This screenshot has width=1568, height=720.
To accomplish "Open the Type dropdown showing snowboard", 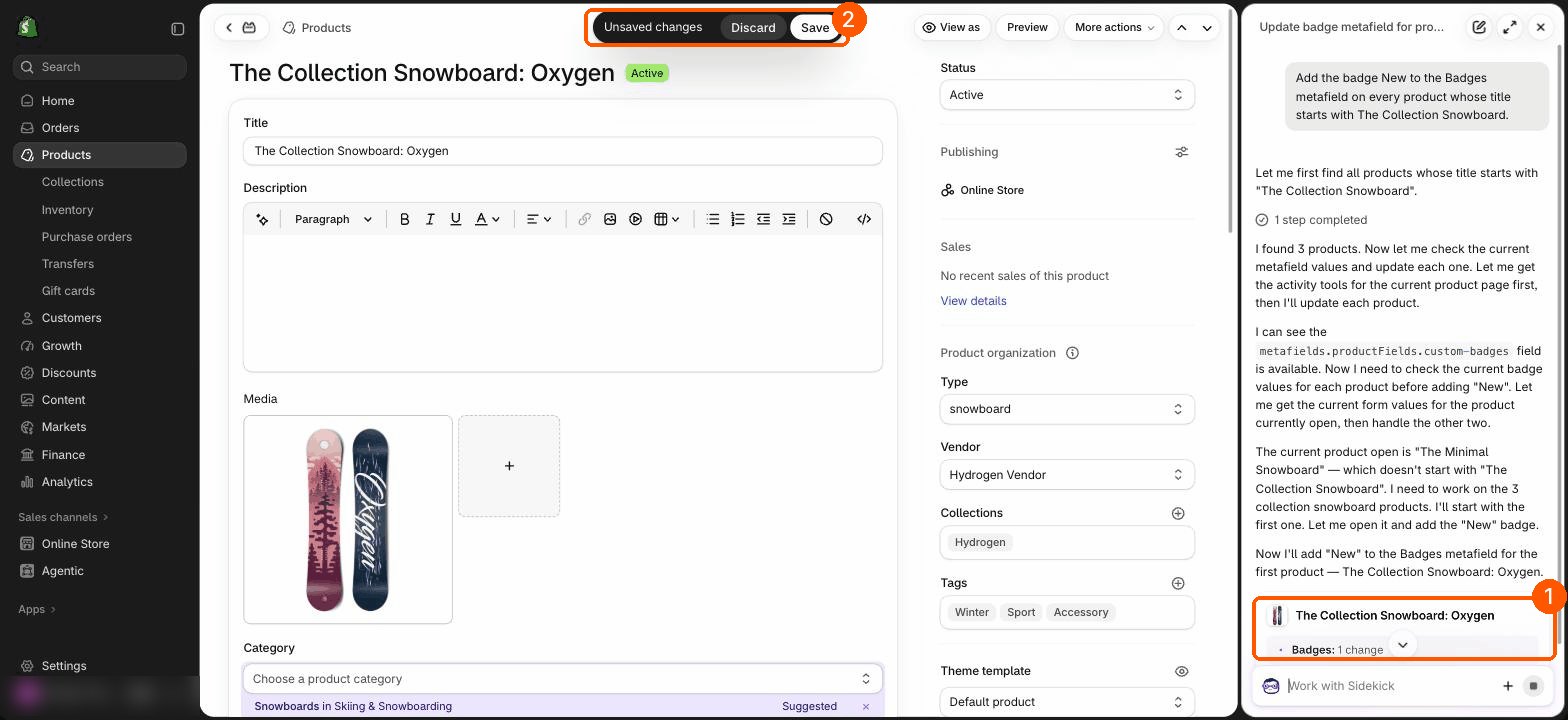I will coord(1067,409).
